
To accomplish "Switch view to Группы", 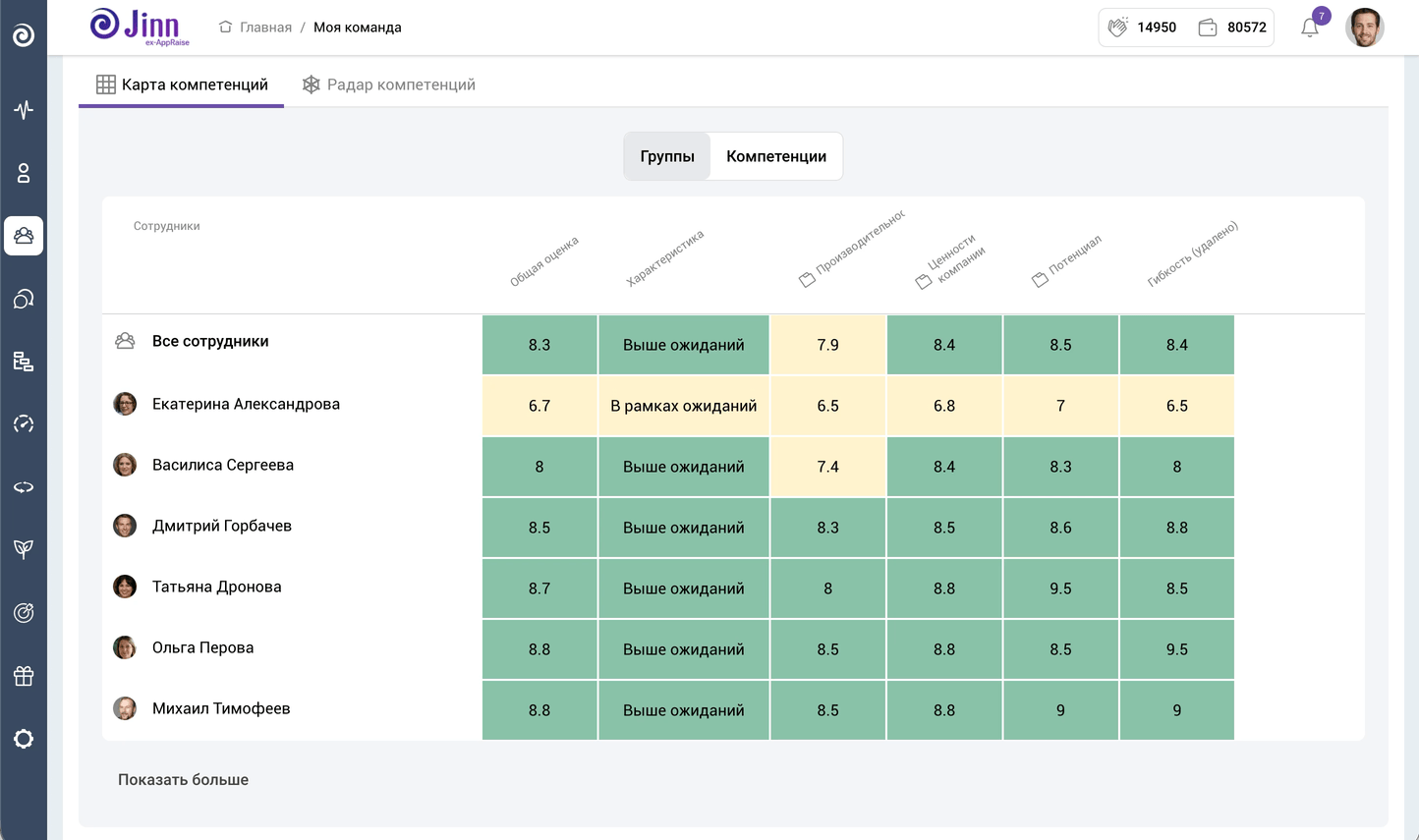I will (667, 156).
